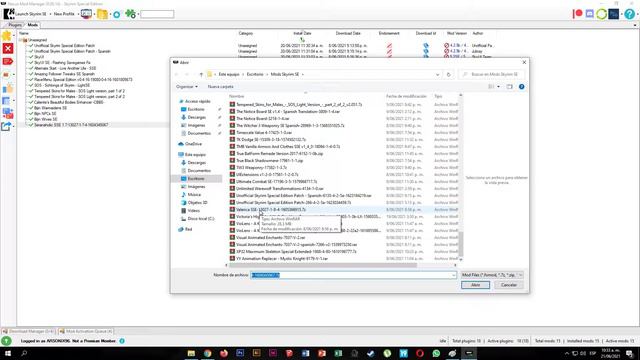Click New Profile in the toolbar
The height and width of the screenshot is (360, 640).
pyautogui.click(x=64, y=14)
